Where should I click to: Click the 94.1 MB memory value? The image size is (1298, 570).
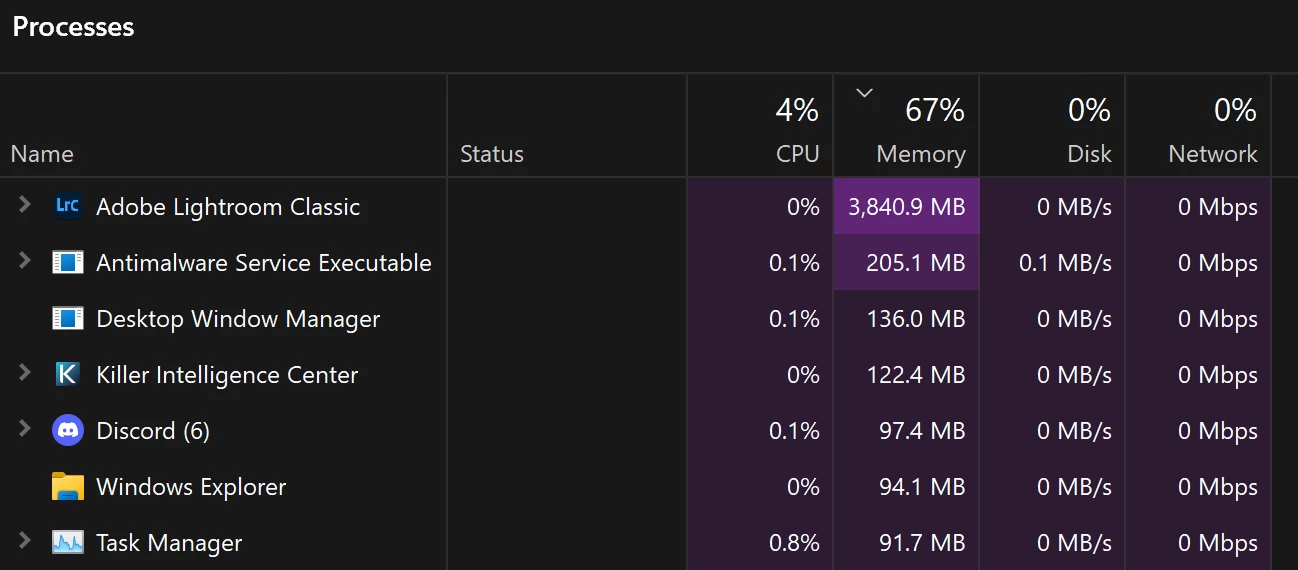coord(922,487)
